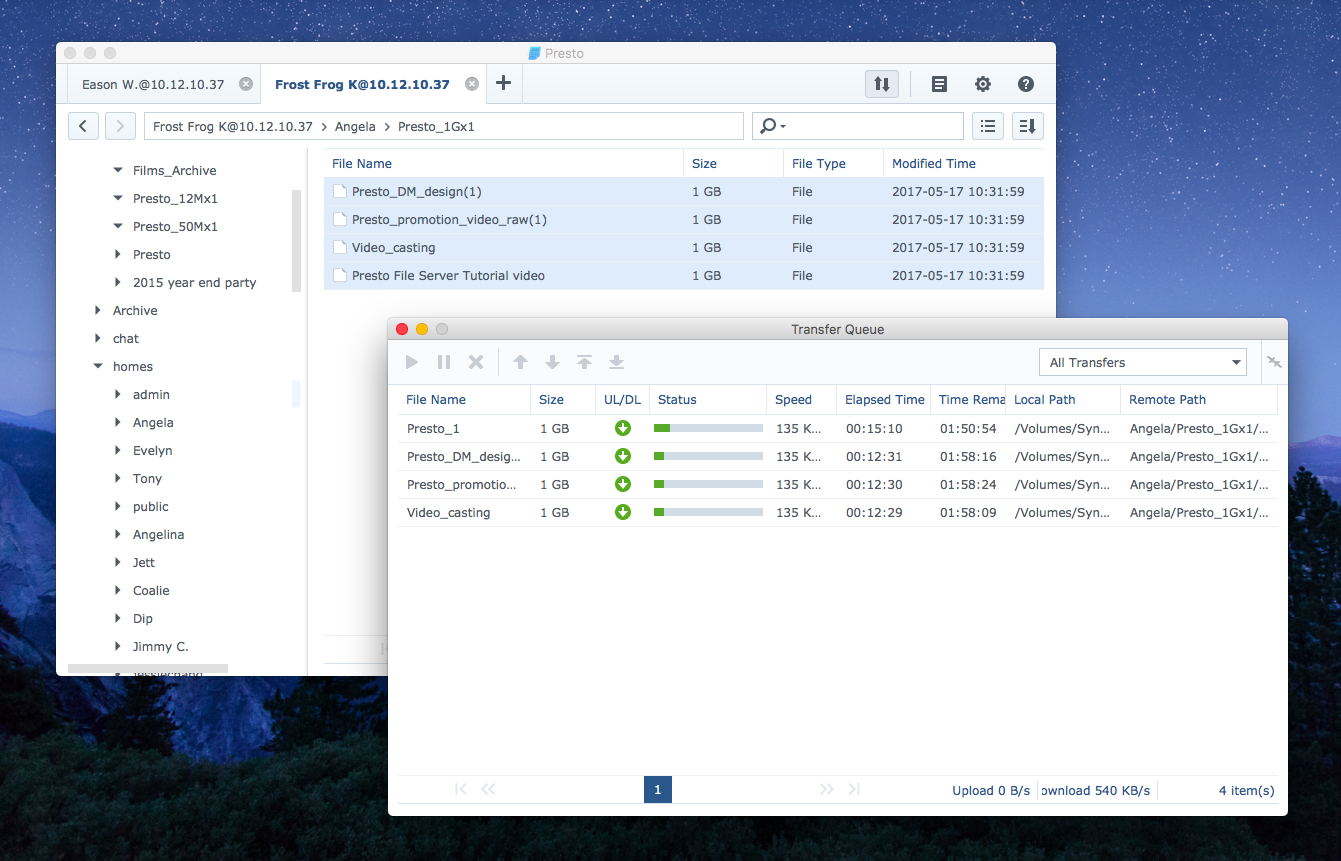Click Angela in the breadcrumb path

(355, 127)
